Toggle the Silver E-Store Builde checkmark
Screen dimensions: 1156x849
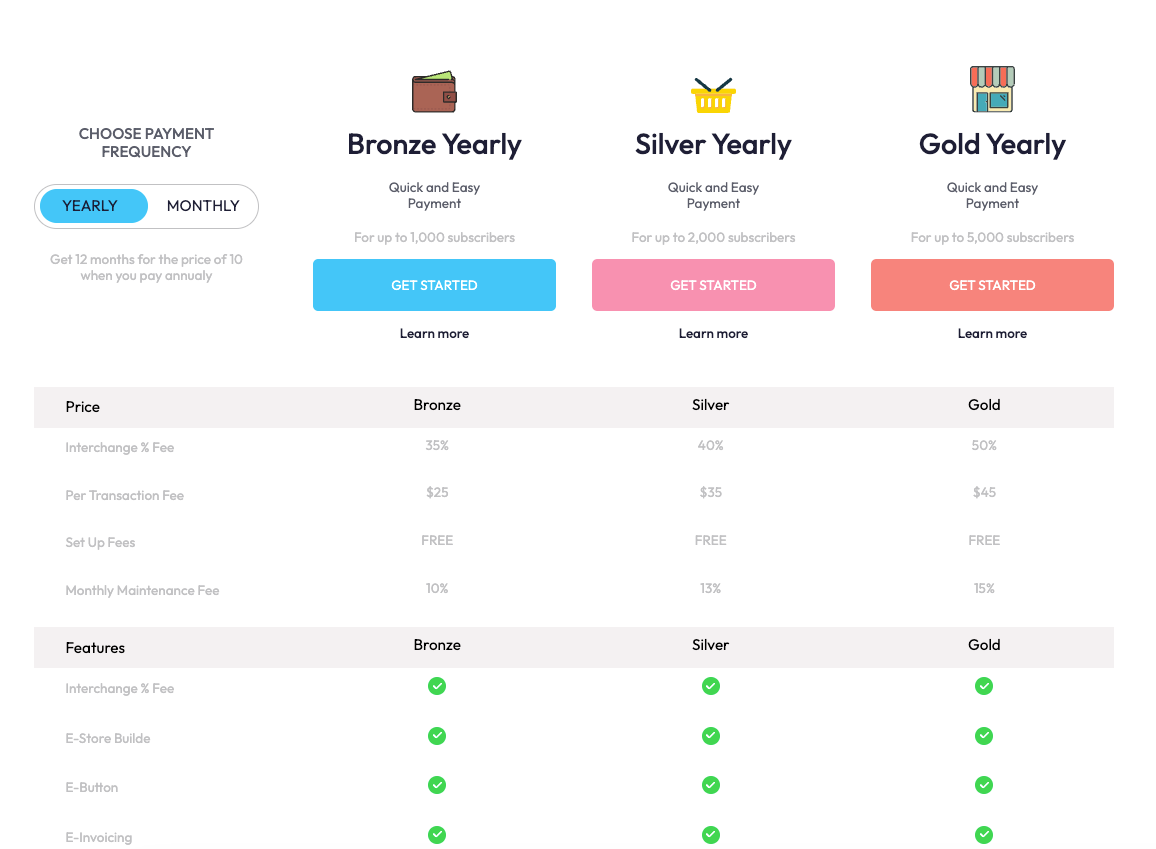click(x=711, y=736)
